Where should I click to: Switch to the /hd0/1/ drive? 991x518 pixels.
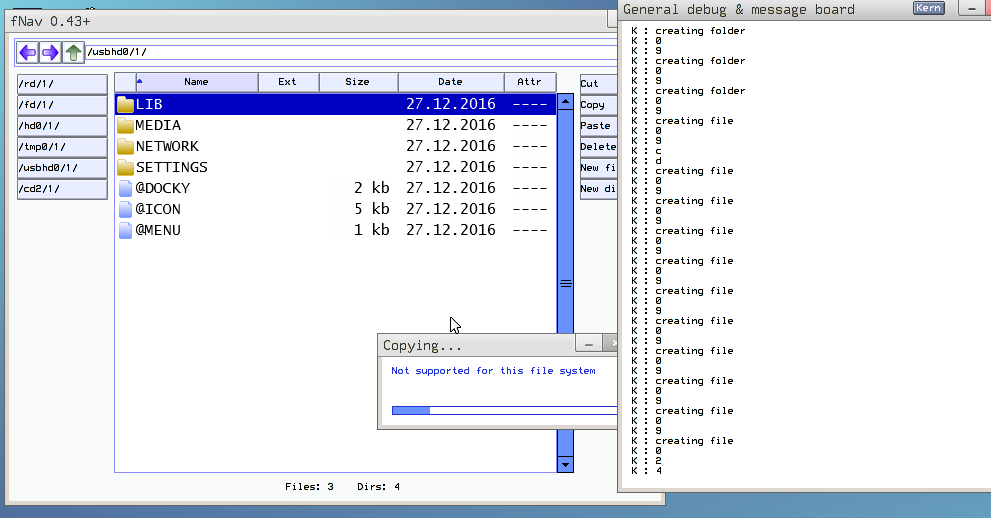point(62,126)
